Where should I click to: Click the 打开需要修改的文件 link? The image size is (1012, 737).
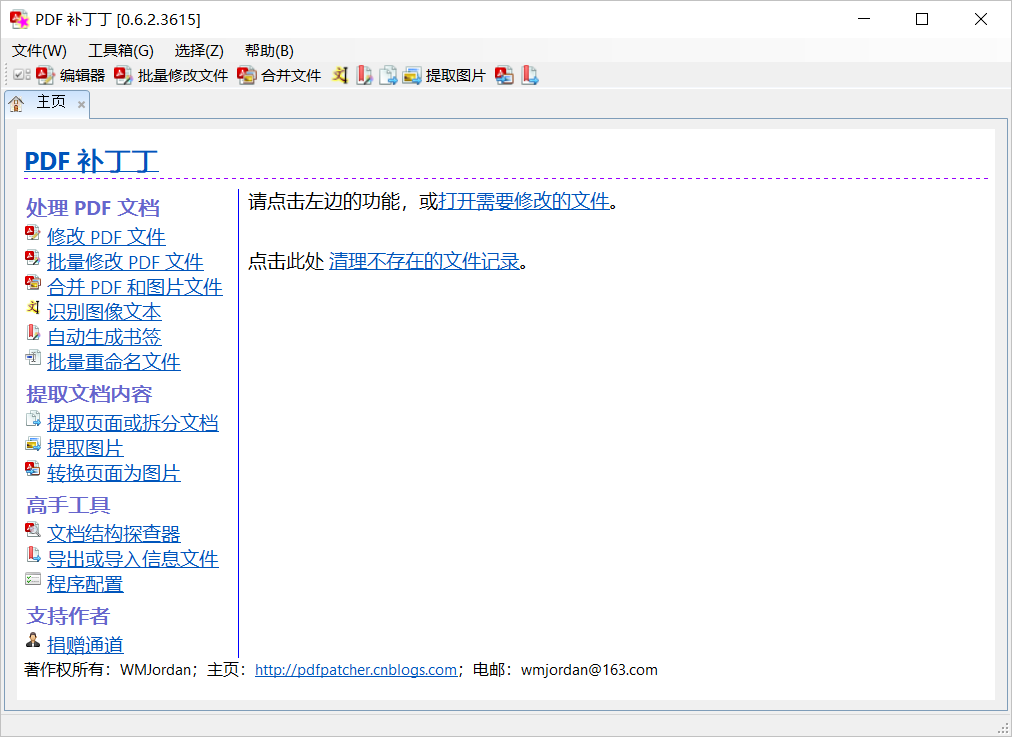point(524,201)
